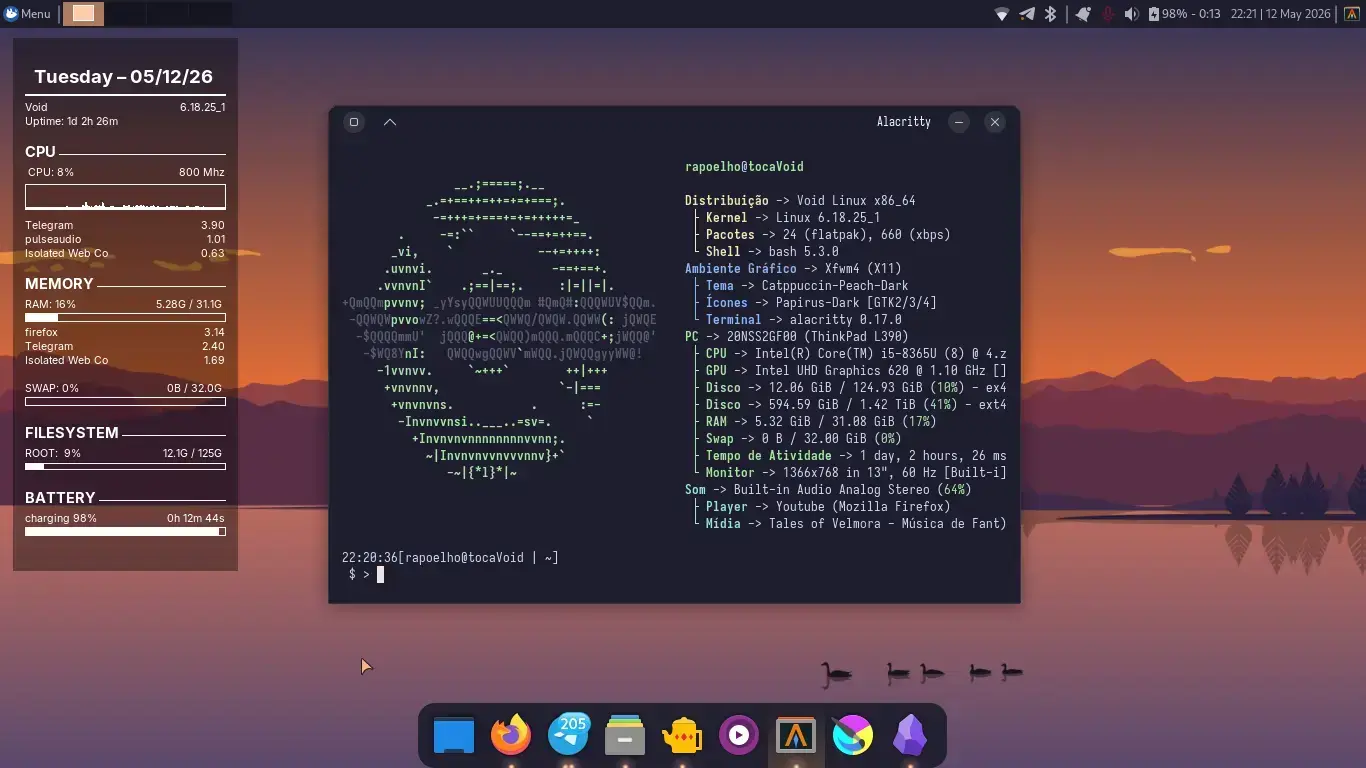1366x768 pixels.
Task: Click the firefox 3.14 memory row
Action: pos(125,332)
